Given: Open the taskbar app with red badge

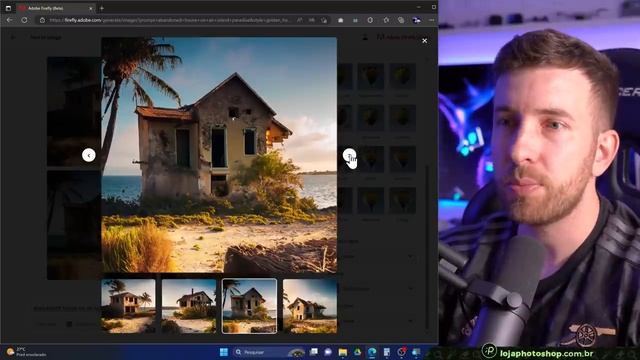Looking at the screenshot, I should (401, 352).
